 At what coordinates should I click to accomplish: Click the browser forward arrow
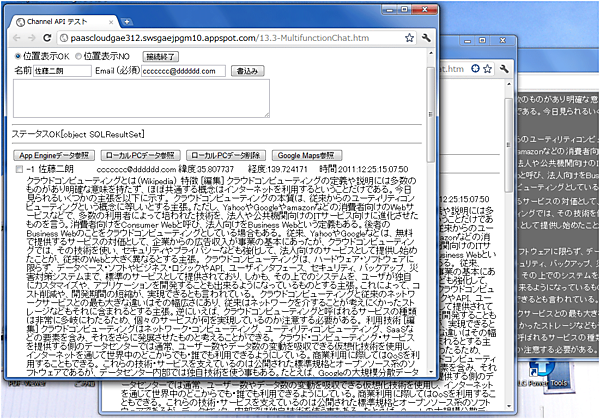32,38
